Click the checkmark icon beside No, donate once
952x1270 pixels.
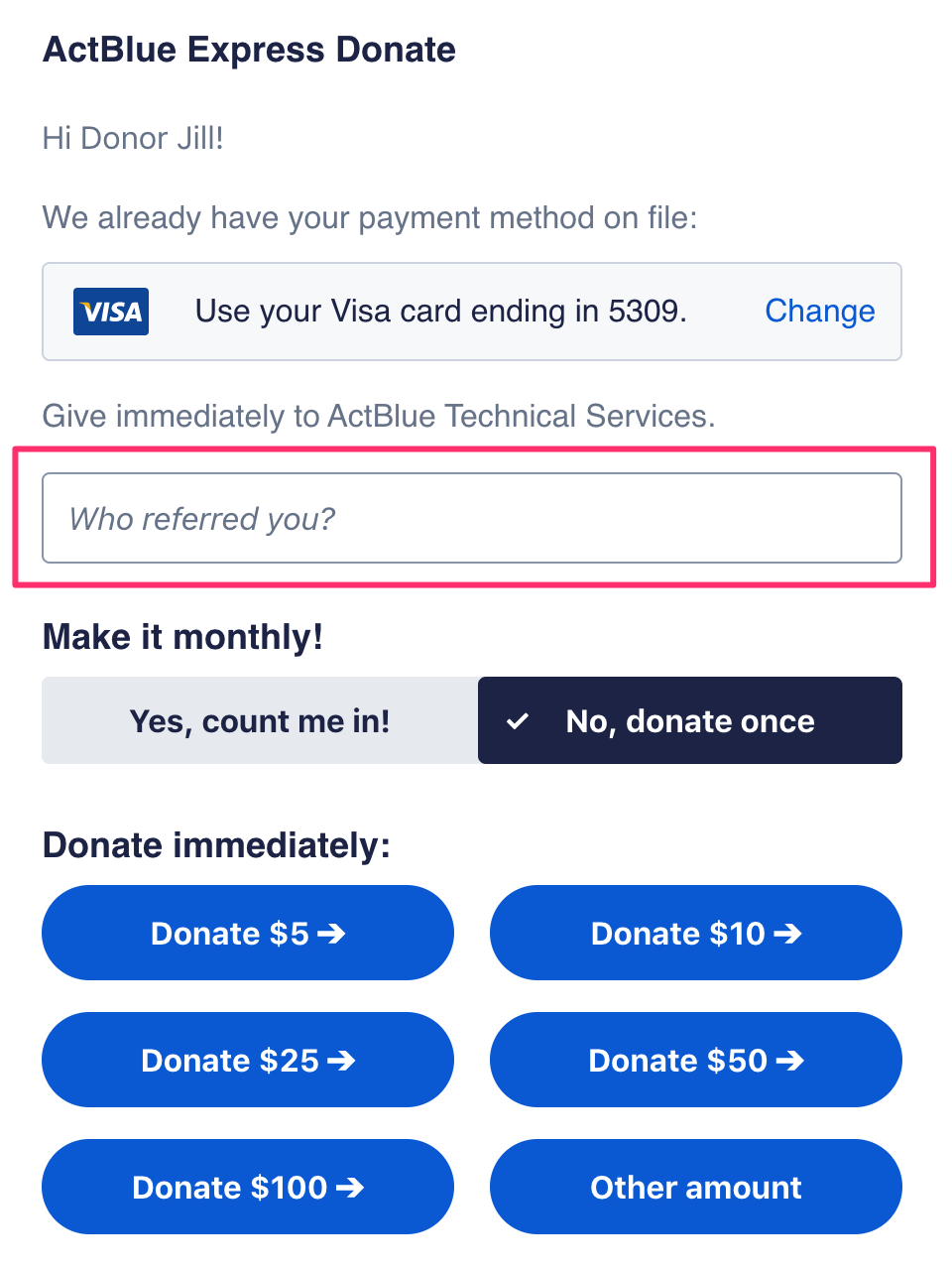point(517,721)
